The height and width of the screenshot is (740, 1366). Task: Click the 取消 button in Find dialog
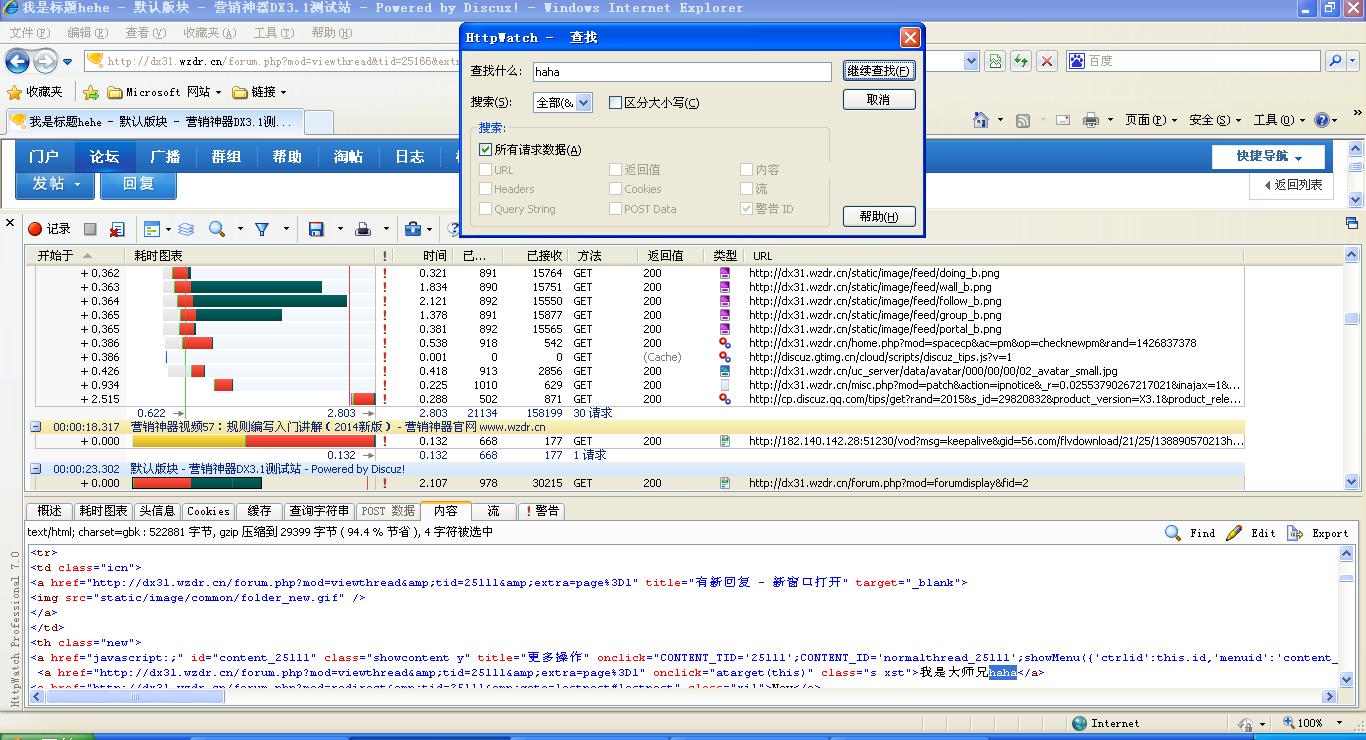pos(879,100)
